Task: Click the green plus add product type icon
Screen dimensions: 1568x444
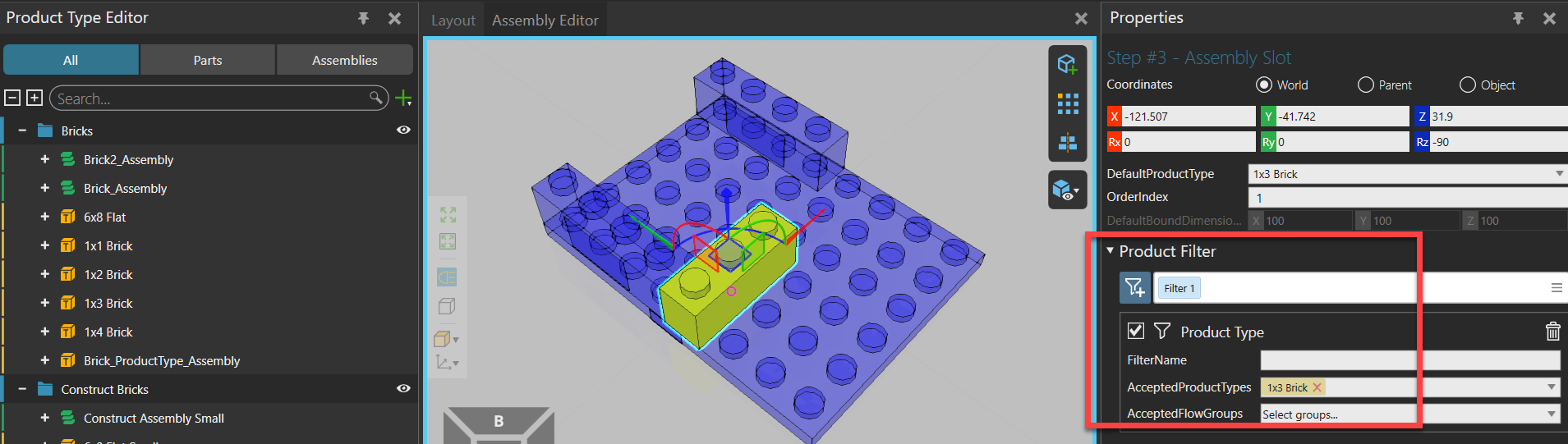Action: pyautogui.click(x=403, y=98)
